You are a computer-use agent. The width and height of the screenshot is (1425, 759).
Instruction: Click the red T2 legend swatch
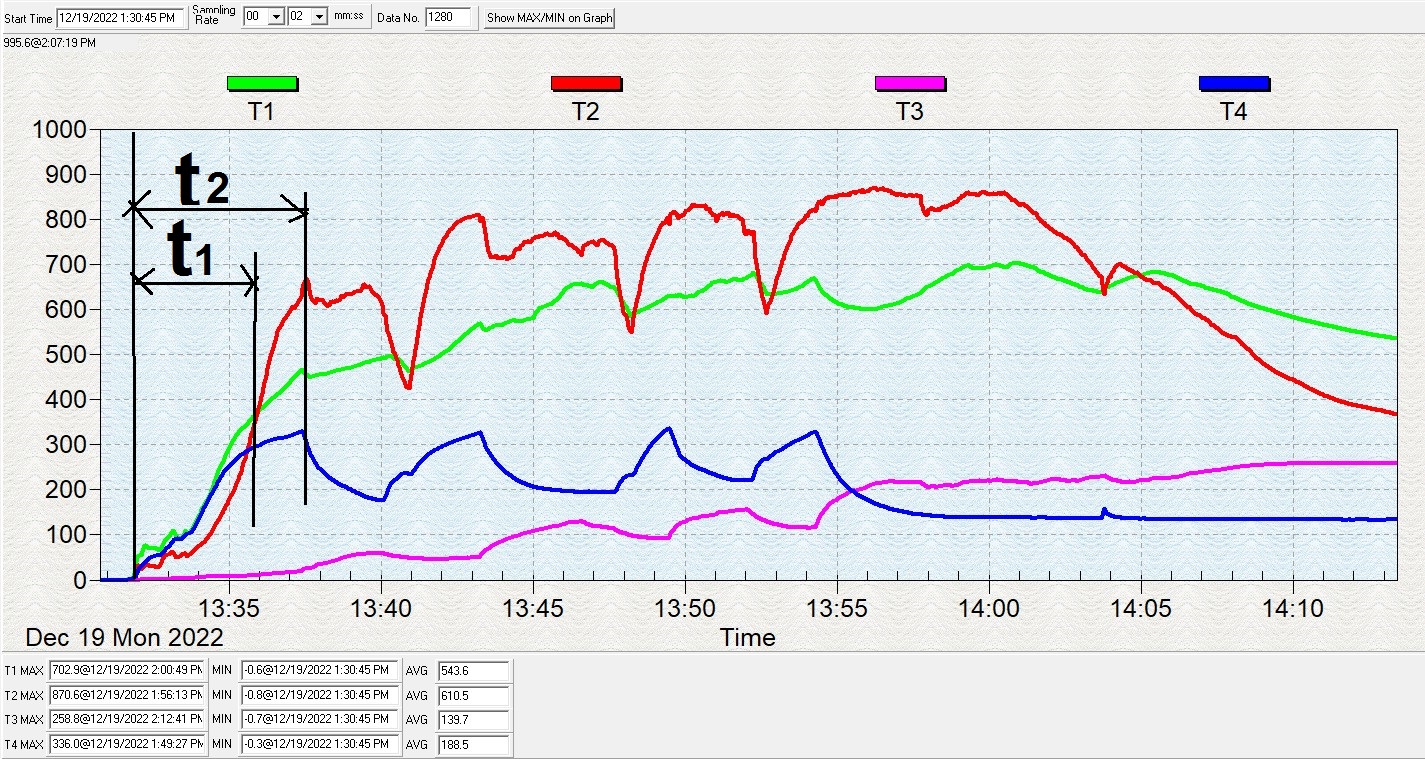click(x=586, y=84)
